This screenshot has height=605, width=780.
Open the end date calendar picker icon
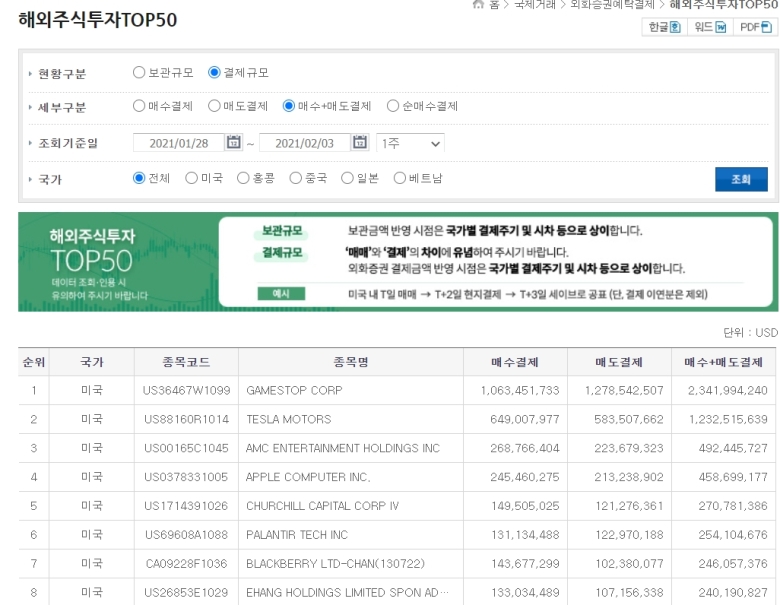[361, 144]
